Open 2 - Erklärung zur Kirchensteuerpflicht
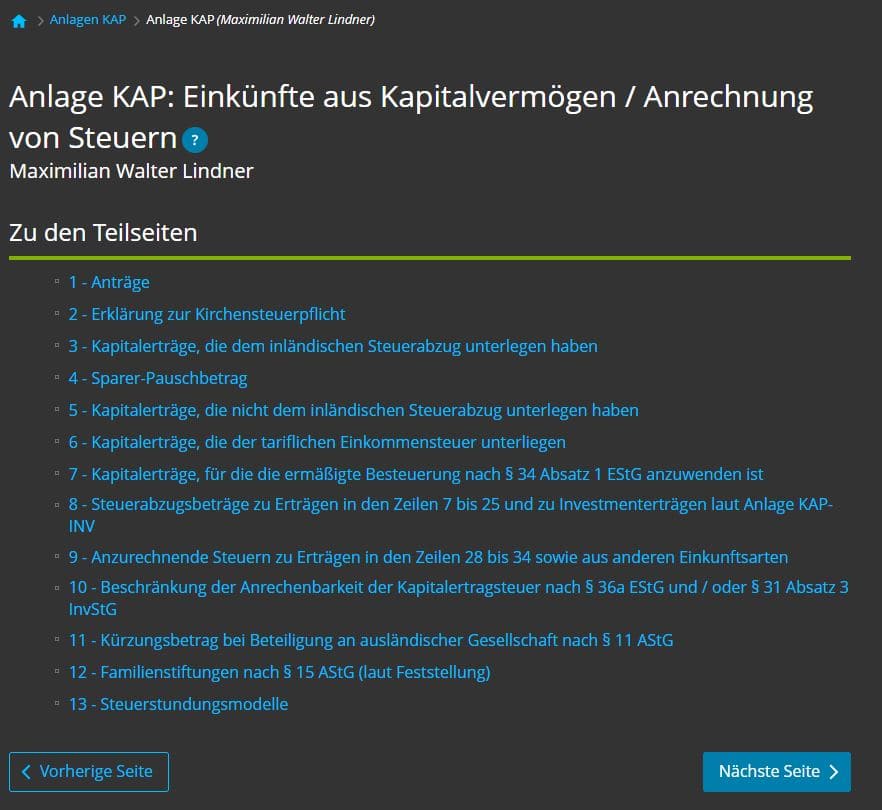 click(208, 314)
